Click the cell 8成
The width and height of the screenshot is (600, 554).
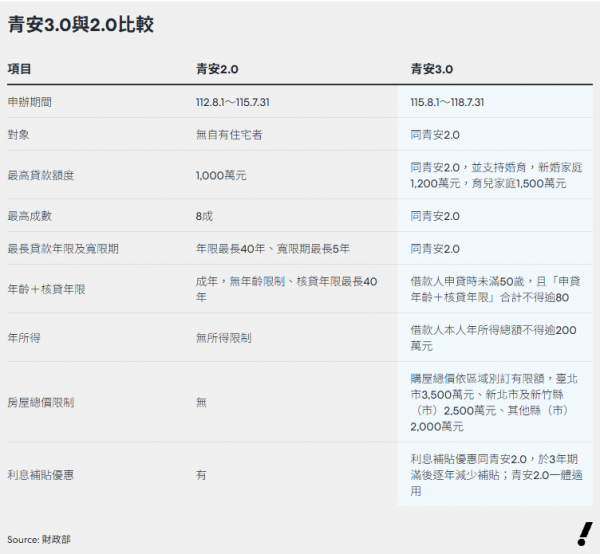point(204,216)
